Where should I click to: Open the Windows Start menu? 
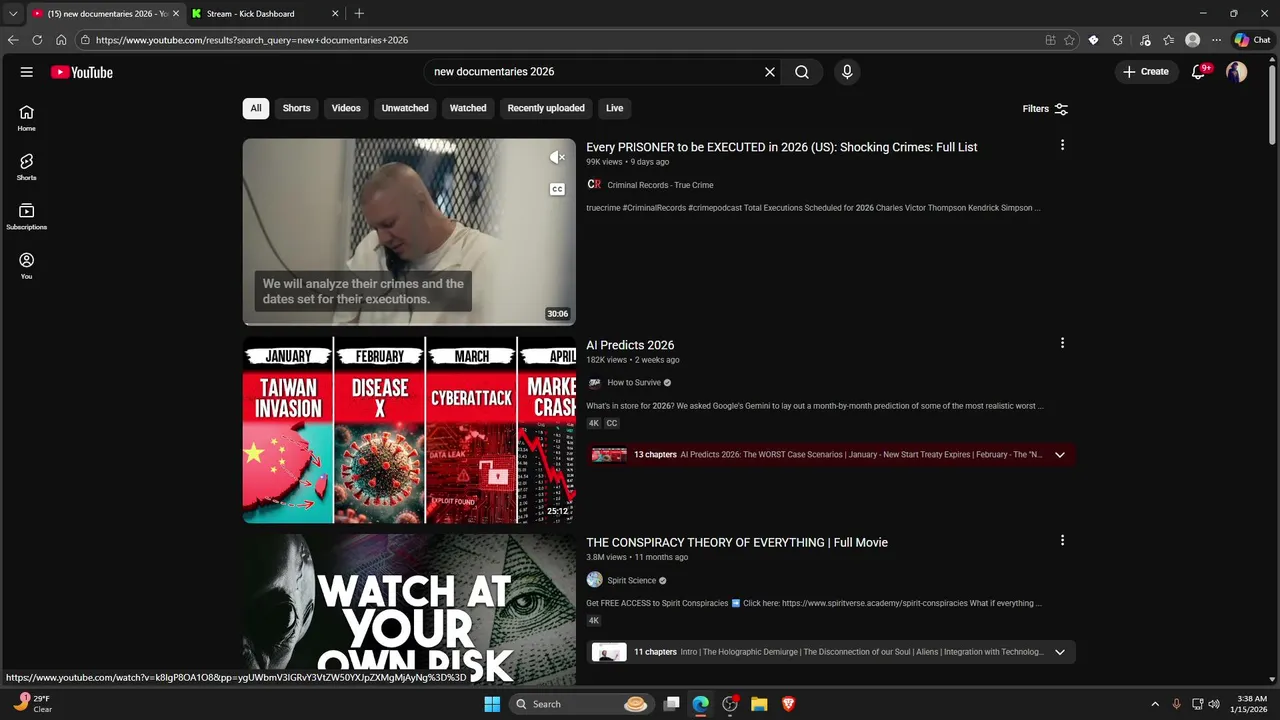pyautogui.click(x=492, y=704)
